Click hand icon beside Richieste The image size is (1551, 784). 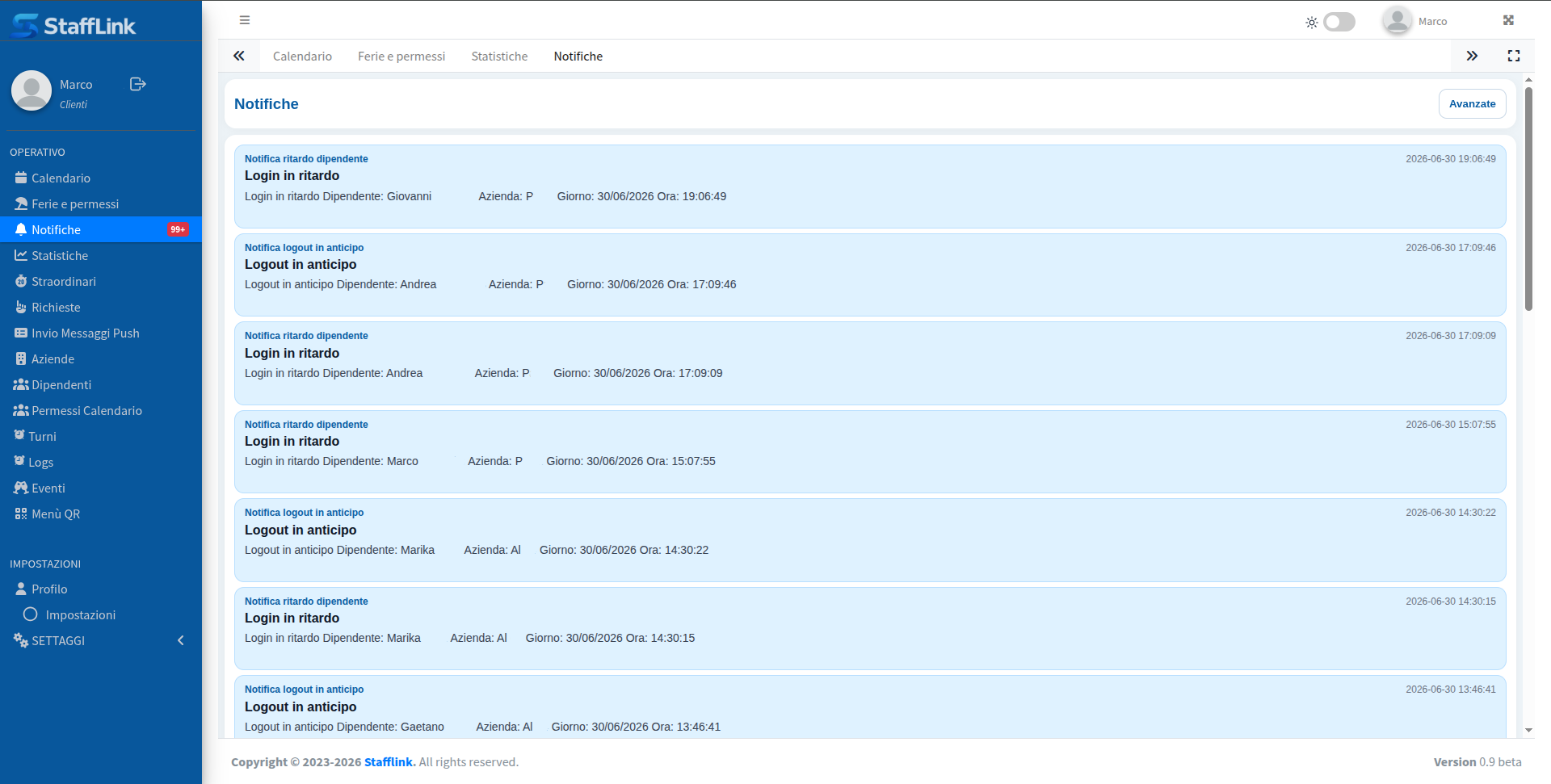pos(21,307)
